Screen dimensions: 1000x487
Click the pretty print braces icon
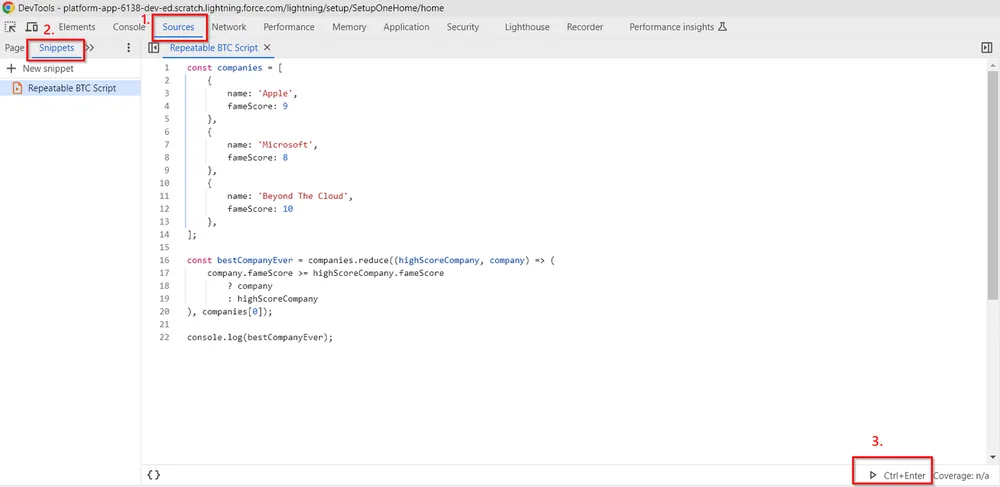coord(153,475)
